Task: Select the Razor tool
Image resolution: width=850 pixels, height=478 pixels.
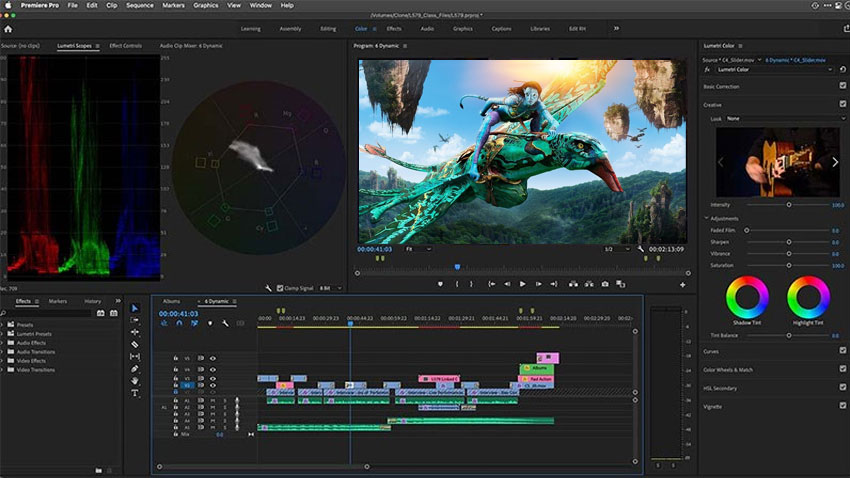Action: tap(135, 344)
